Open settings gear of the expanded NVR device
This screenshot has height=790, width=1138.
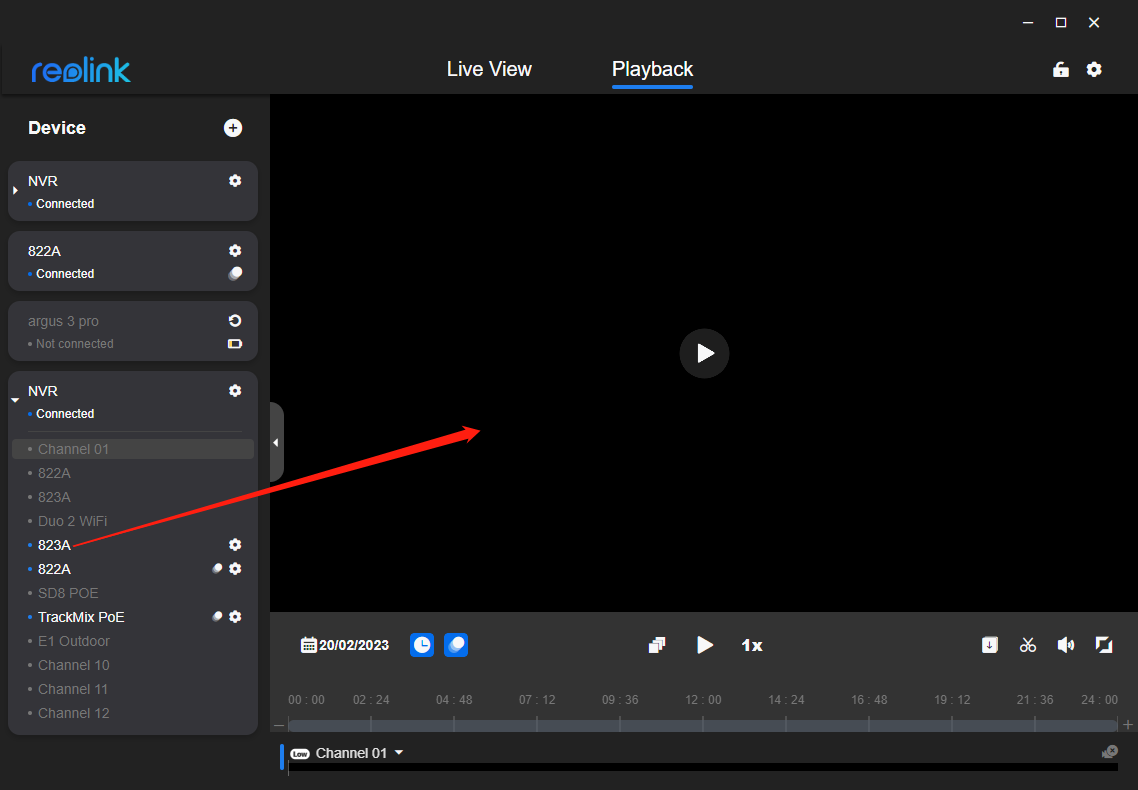coord(235,390)
